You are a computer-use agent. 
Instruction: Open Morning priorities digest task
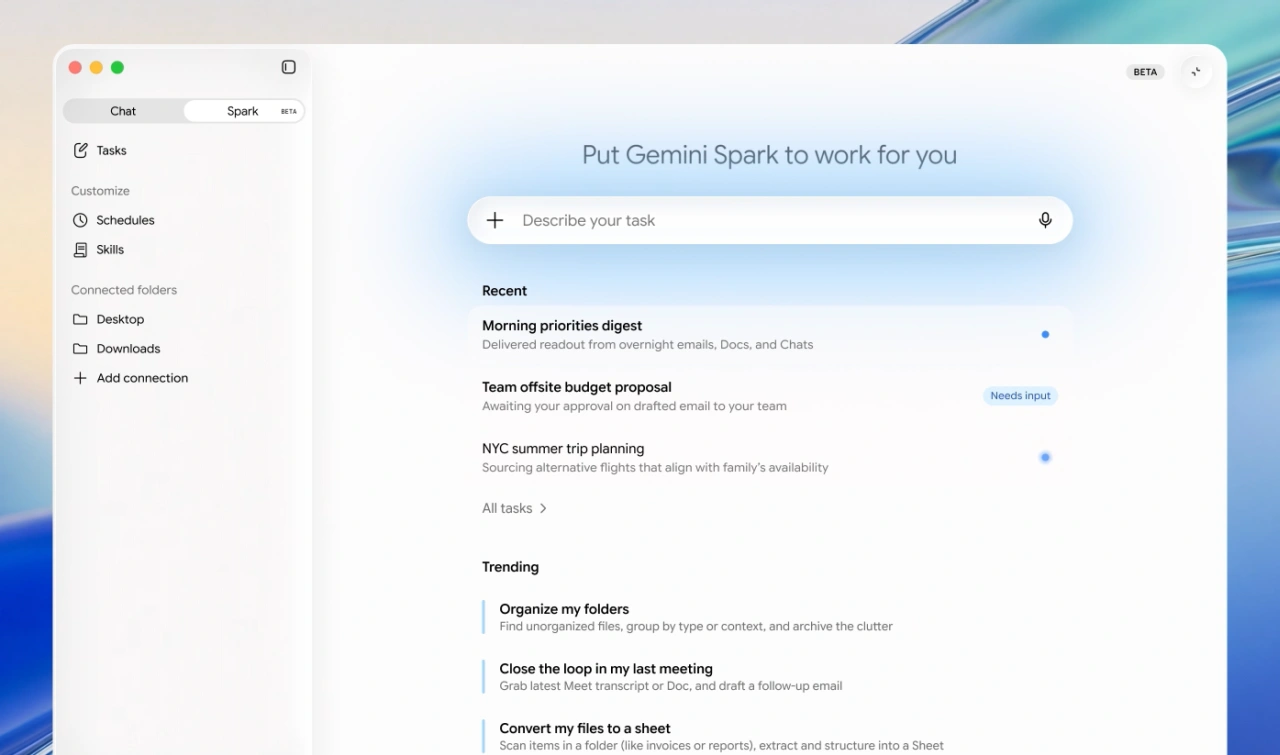(770, 335)
